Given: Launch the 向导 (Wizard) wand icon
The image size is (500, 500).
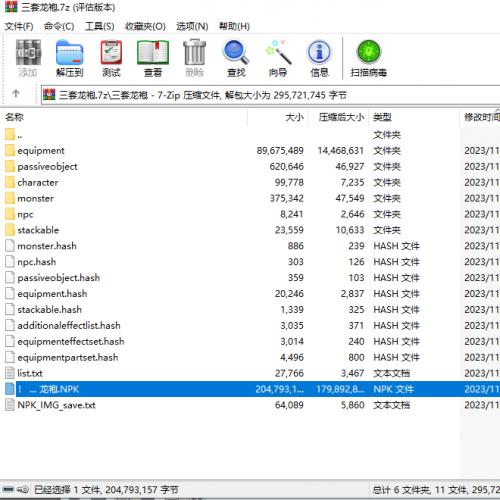Looking at the screenshot, I should tap(278, 58).
